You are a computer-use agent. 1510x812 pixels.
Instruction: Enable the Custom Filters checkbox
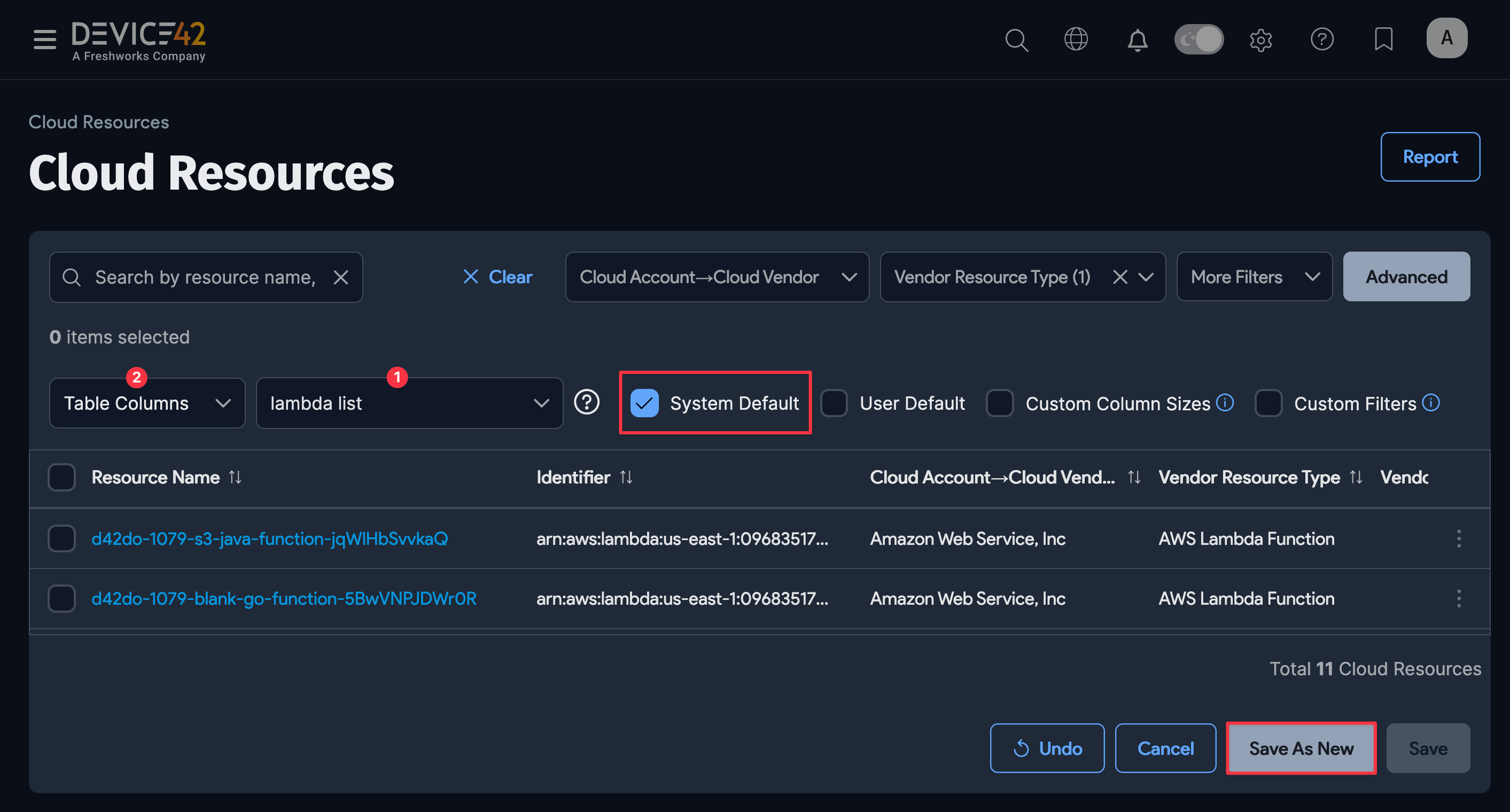click(x=1269, y=403)
